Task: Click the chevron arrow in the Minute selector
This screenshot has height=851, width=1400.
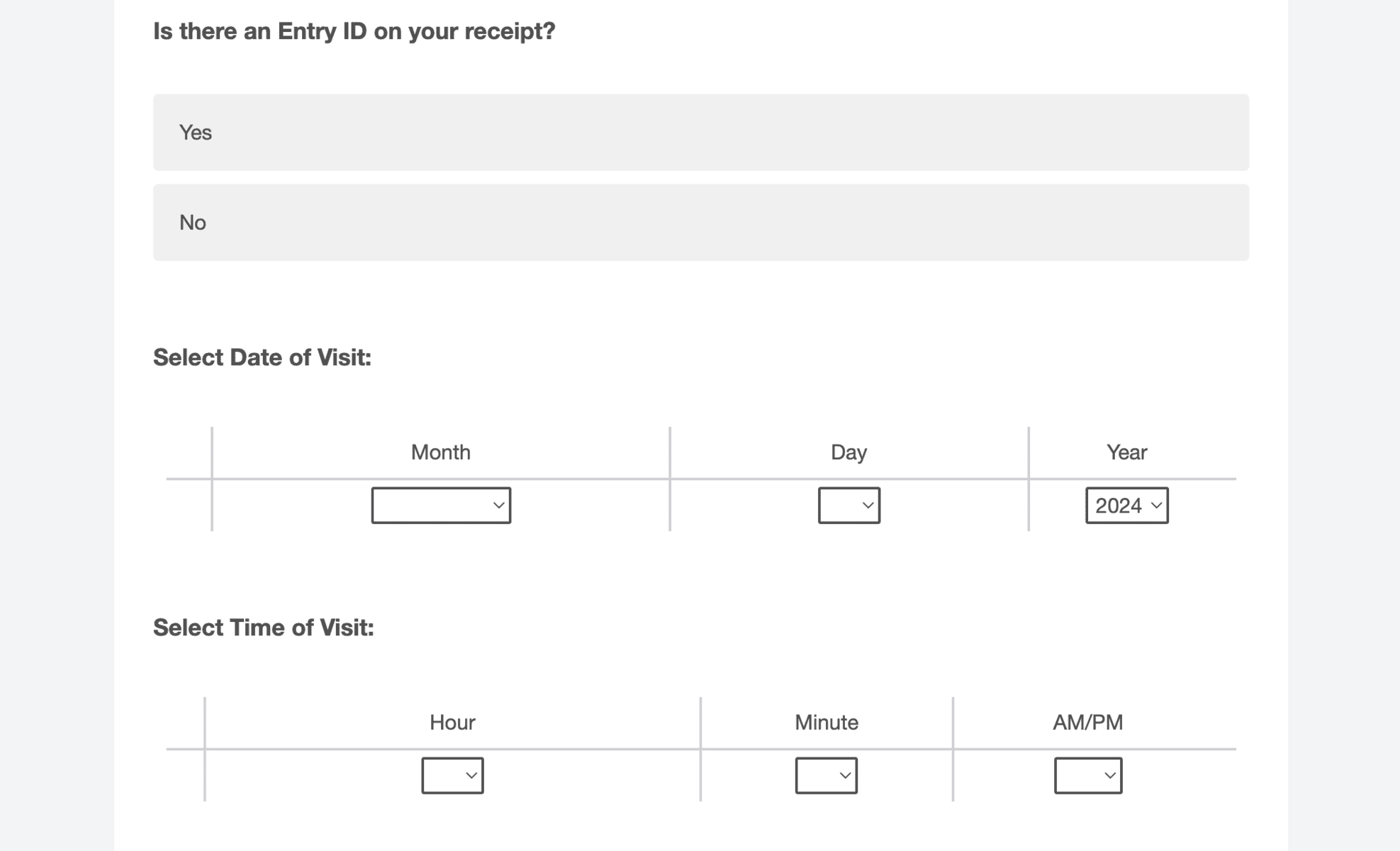Action: (845, 776)
